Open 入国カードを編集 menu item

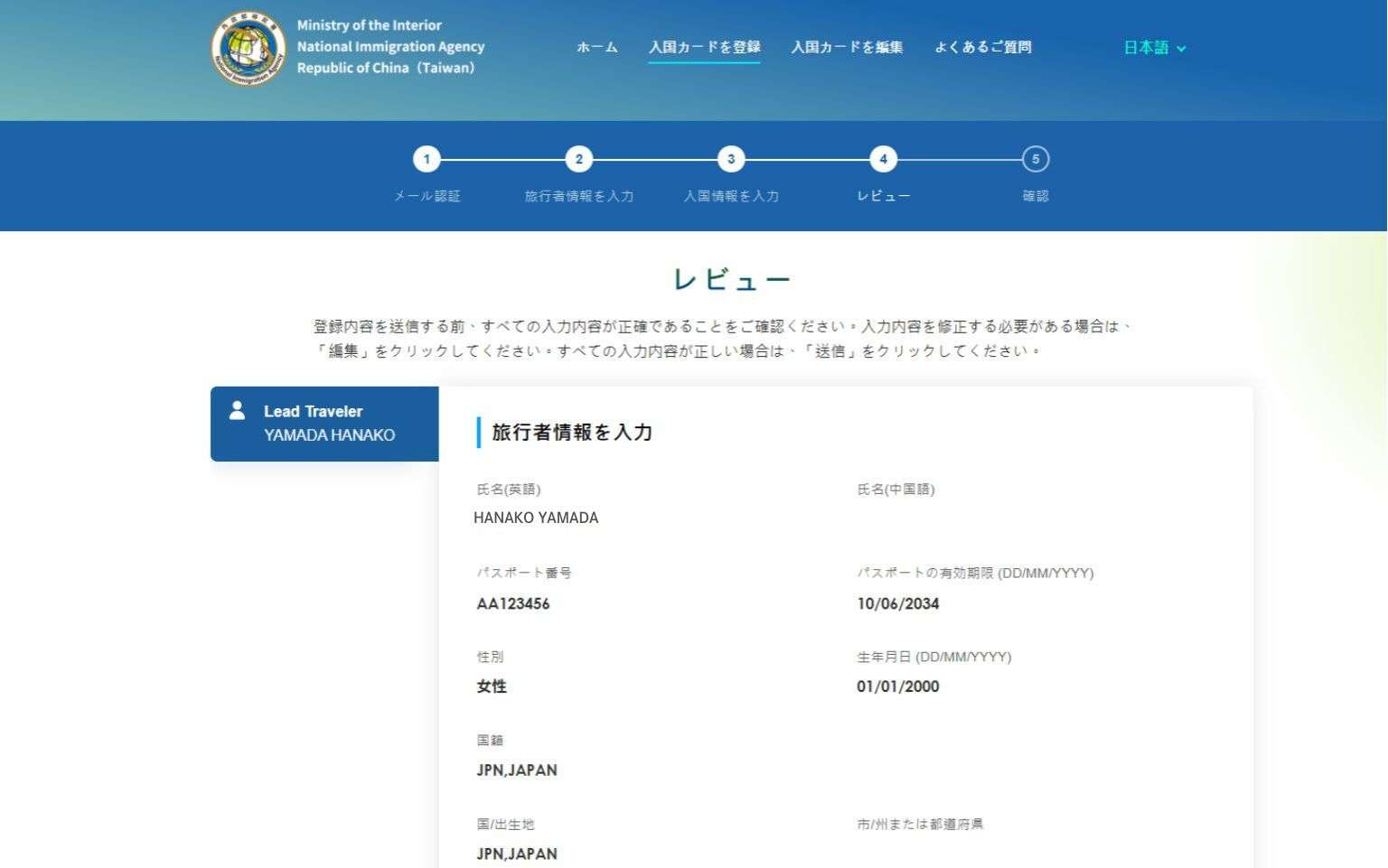(847, 47)
